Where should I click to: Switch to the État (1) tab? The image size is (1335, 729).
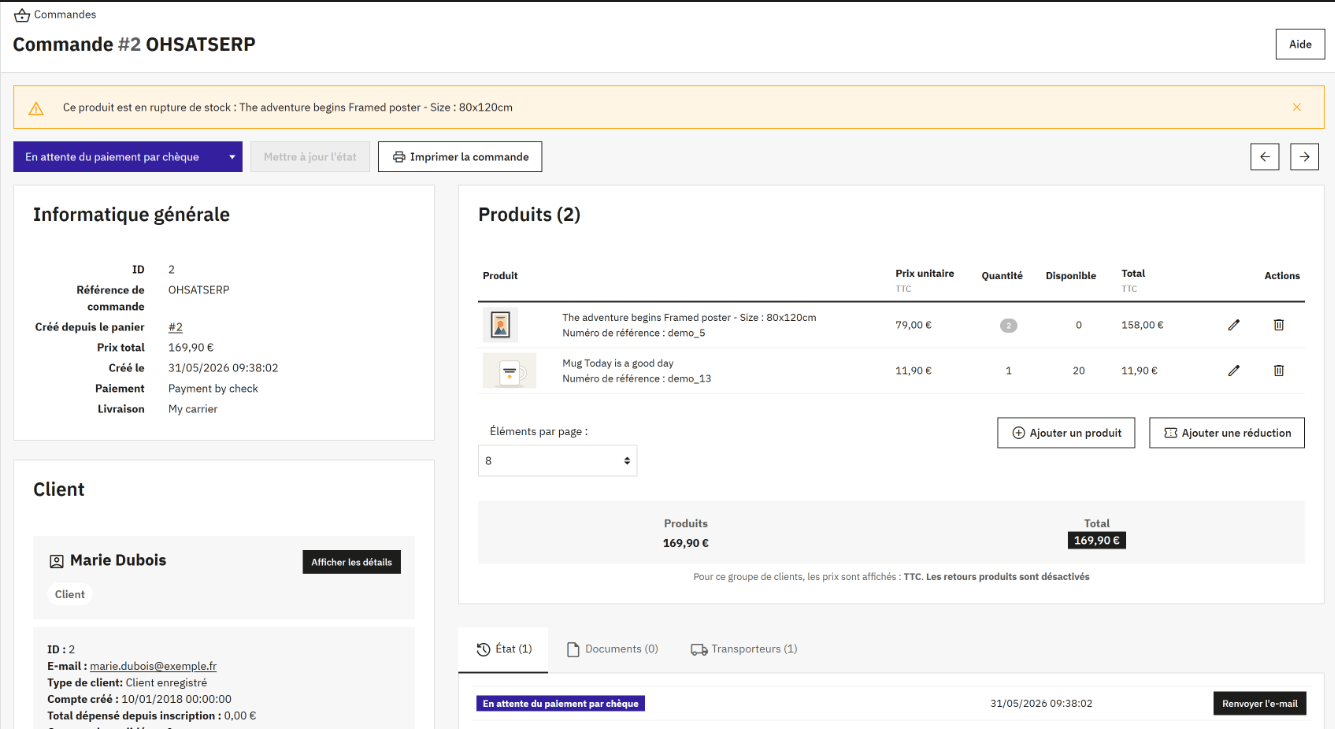click(x=505, y=649)
